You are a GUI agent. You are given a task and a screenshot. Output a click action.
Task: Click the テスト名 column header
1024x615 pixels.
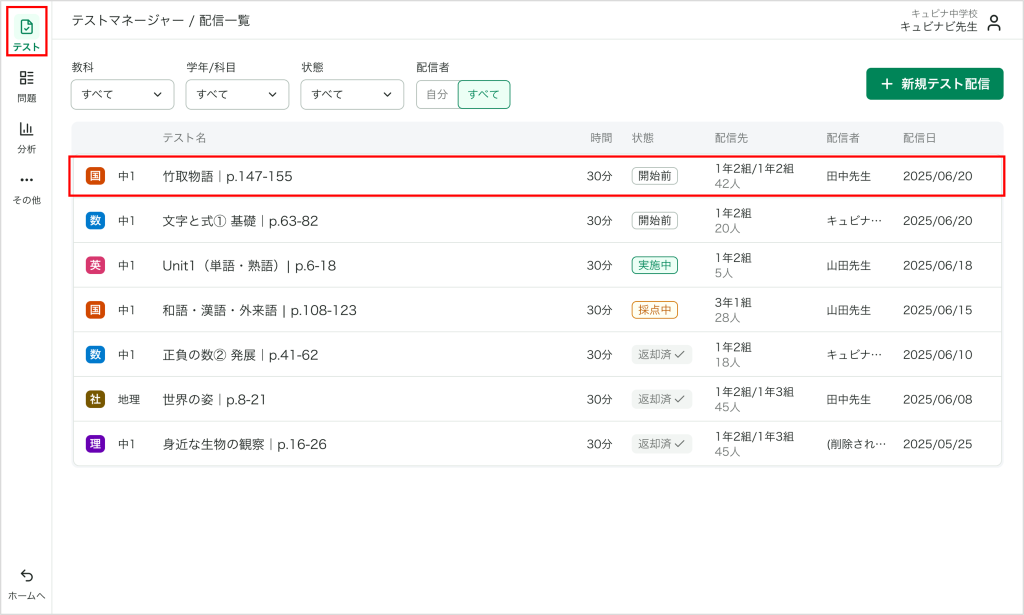(184, 138)
